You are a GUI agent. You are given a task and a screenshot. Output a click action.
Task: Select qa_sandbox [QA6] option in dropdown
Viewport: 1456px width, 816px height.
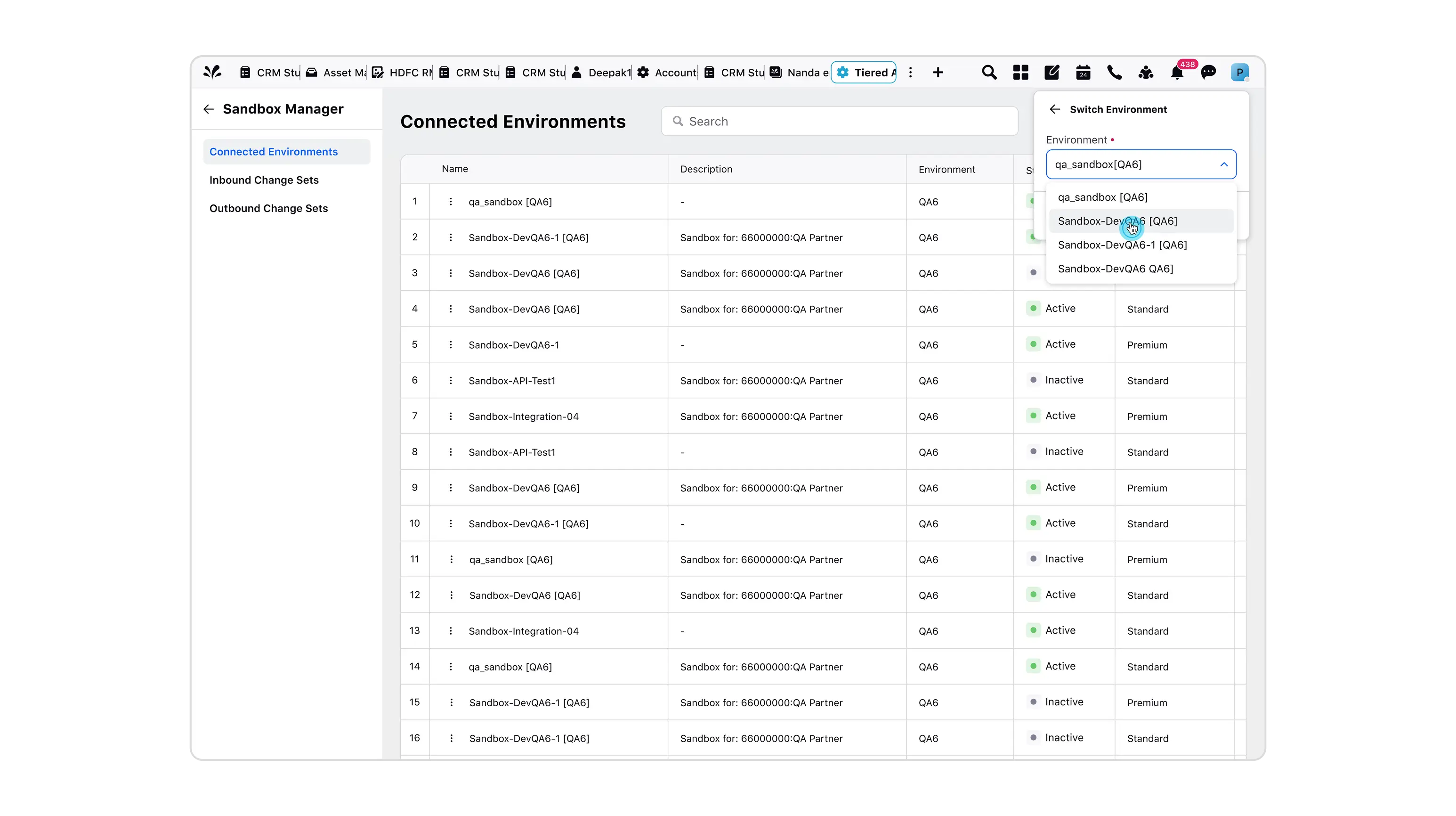1103,197
